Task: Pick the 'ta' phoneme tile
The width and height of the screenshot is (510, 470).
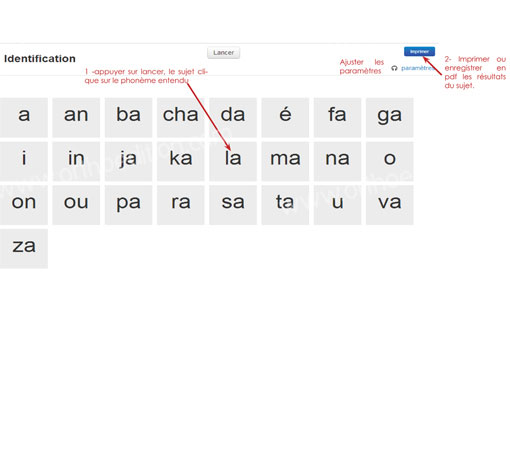Action: click(285, 205)
